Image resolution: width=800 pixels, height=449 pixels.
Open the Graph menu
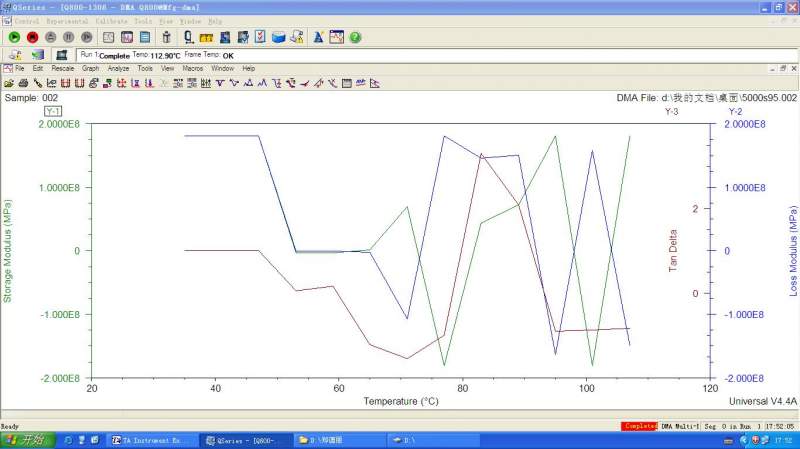pyautogui.click(x=90, y=68)
